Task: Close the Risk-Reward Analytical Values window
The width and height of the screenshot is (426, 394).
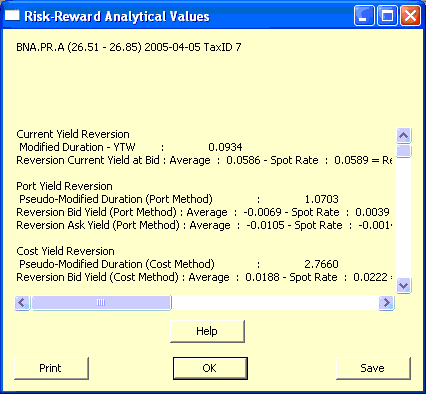Action: tap(410, 16)
